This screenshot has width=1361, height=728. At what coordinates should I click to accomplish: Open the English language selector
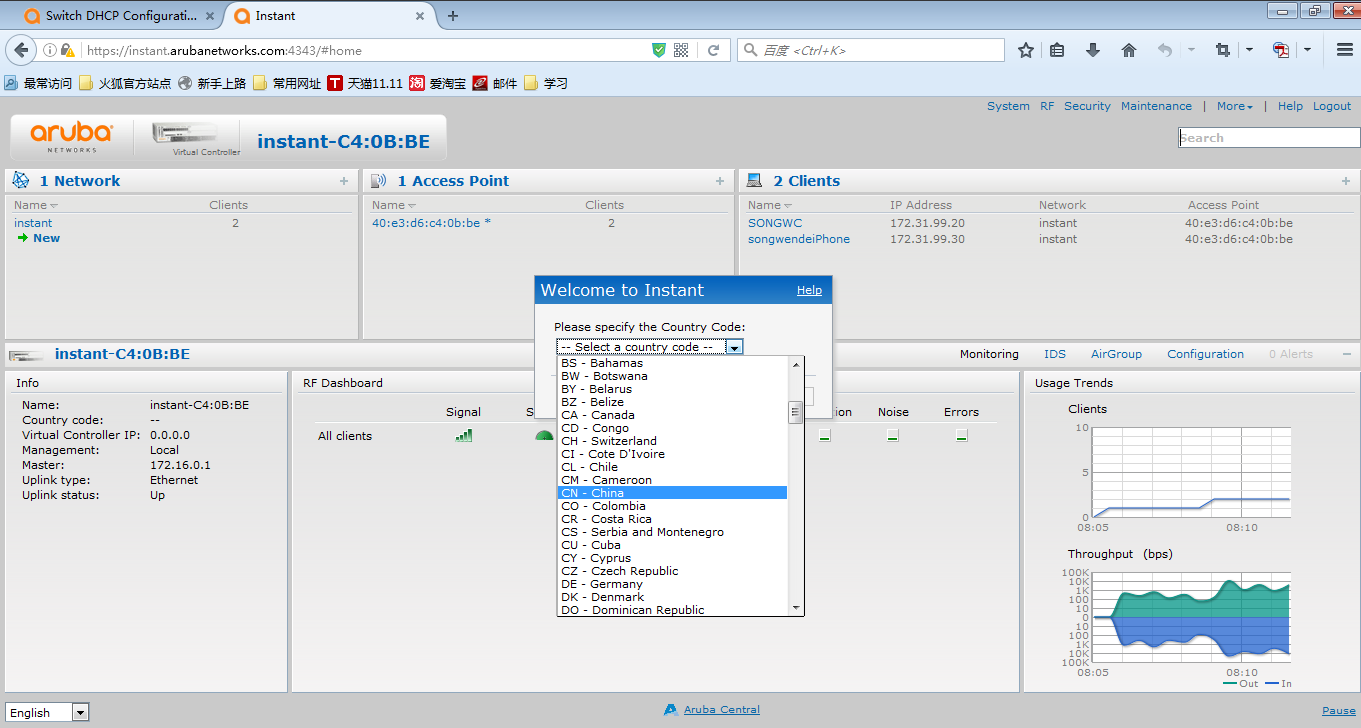click(x=47, y=712)
